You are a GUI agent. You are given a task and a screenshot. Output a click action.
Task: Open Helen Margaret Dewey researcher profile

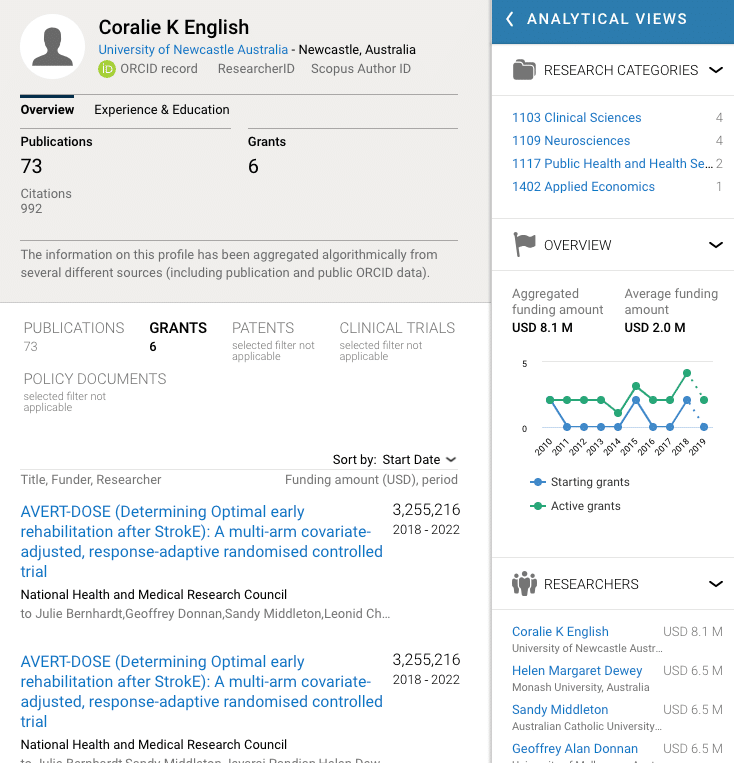[x=577, y=671]
